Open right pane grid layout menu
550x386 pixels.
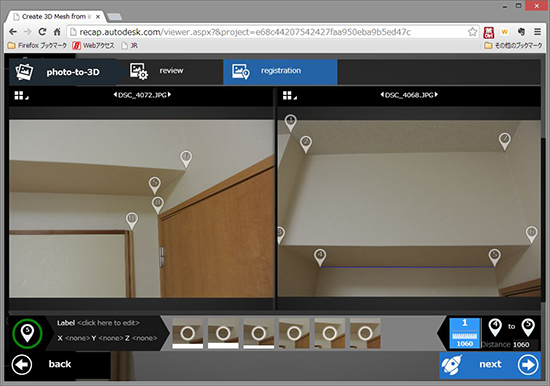(x=289, y=95)
